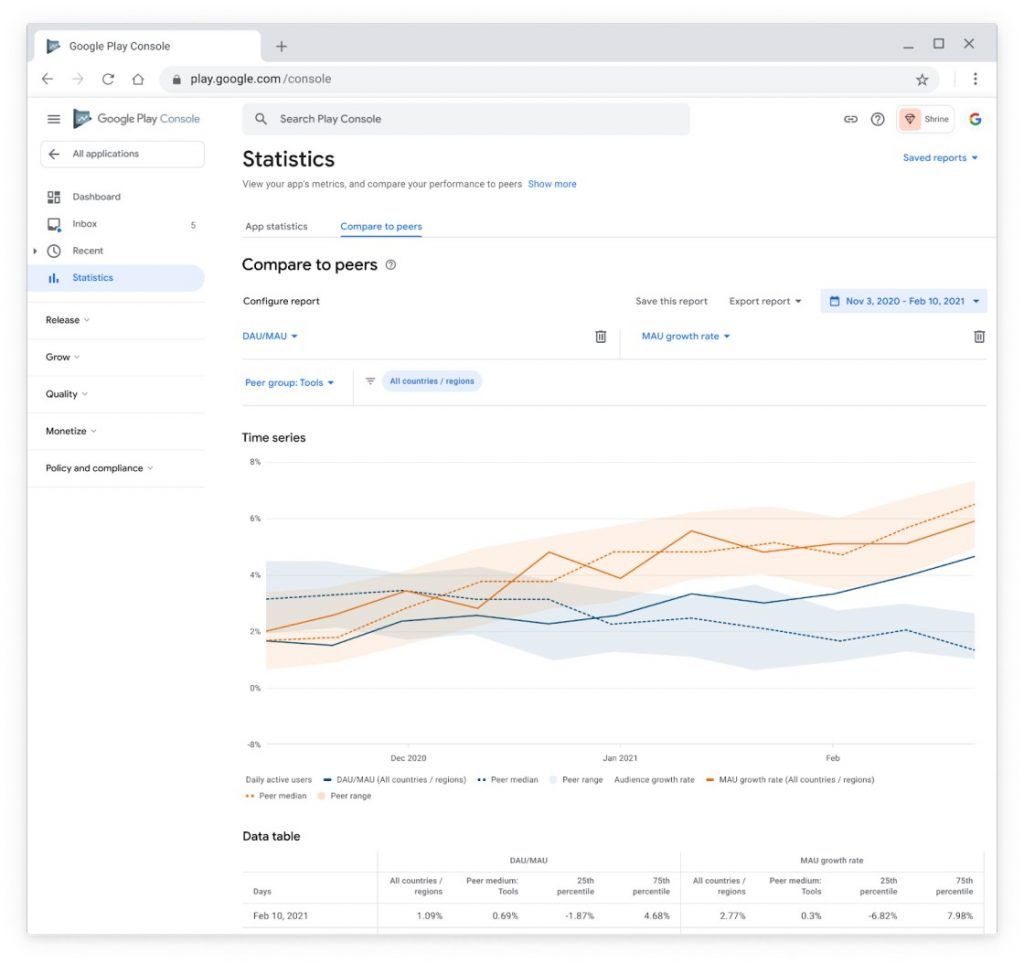The height and width of the screenshot is (964, 1024).
Task: Delete the DAU/MAU metric with trash icon
Action: click(601, 337)
